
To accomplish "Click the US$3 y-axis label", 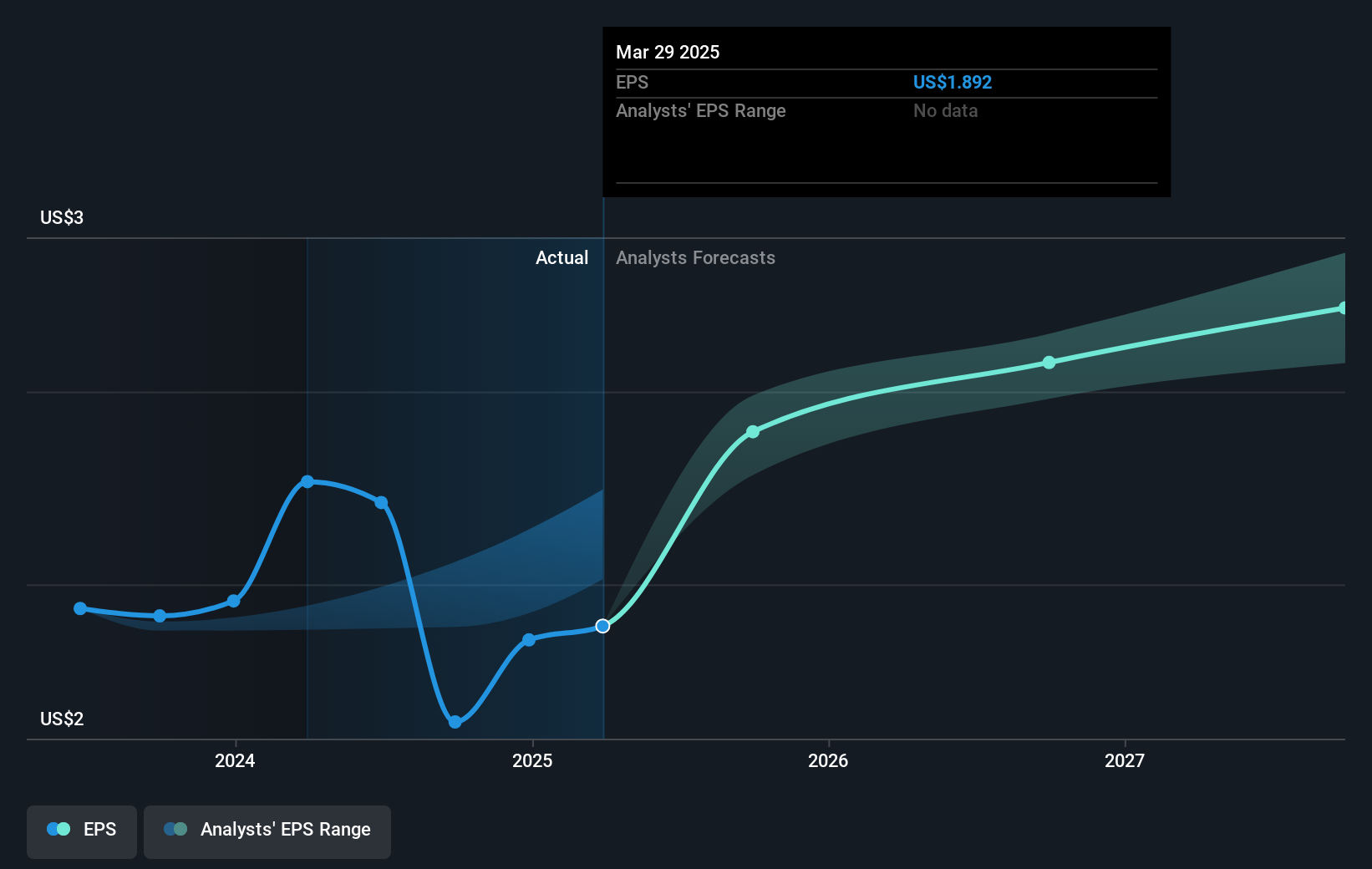I will coord(62,217).
